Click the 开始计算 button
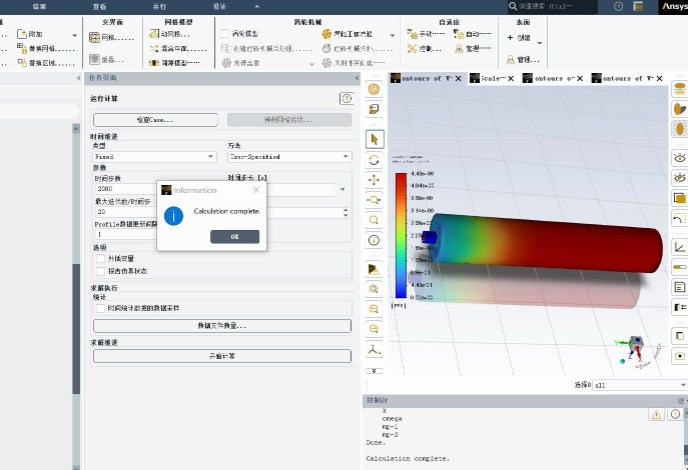688x470 pixels. click(222, 356)
